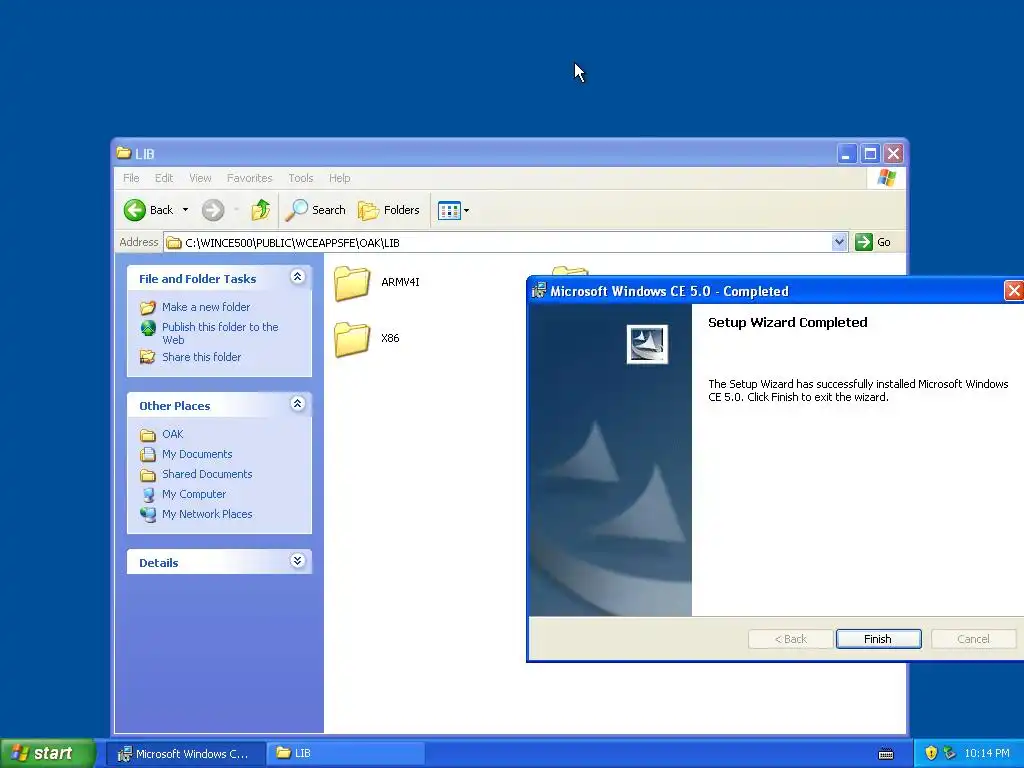Click the green Back arrow icon in Explorer
Screen dimensions: 1024x768
pos(135,210)
